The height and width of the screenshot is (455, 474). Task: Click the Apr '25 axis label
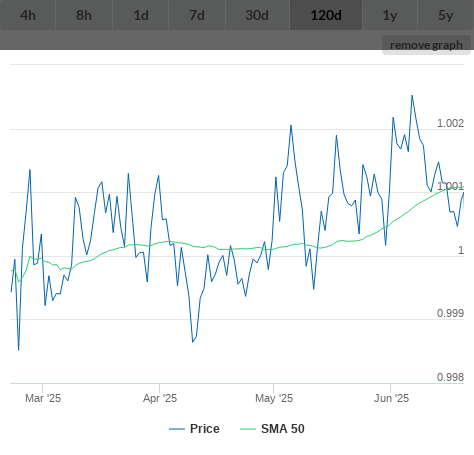[x=160, y=398]
